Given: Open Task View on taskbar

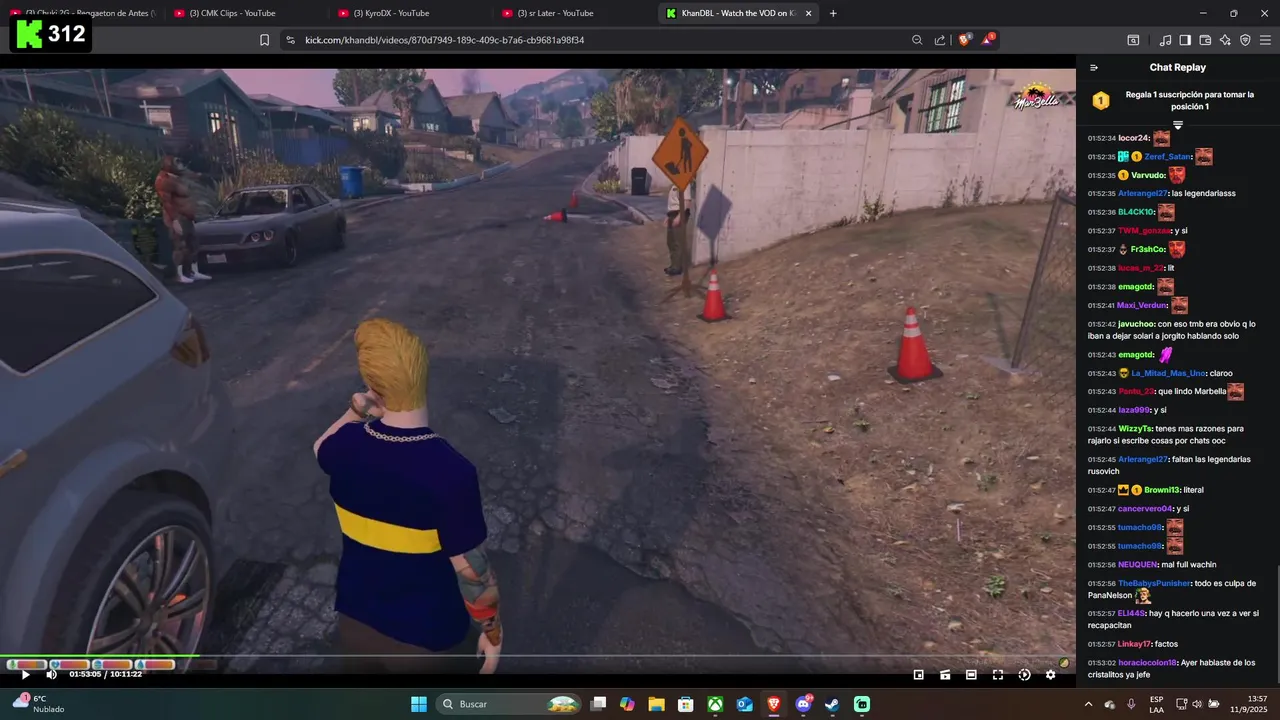Looking at the screenshot, I should 598,704.
